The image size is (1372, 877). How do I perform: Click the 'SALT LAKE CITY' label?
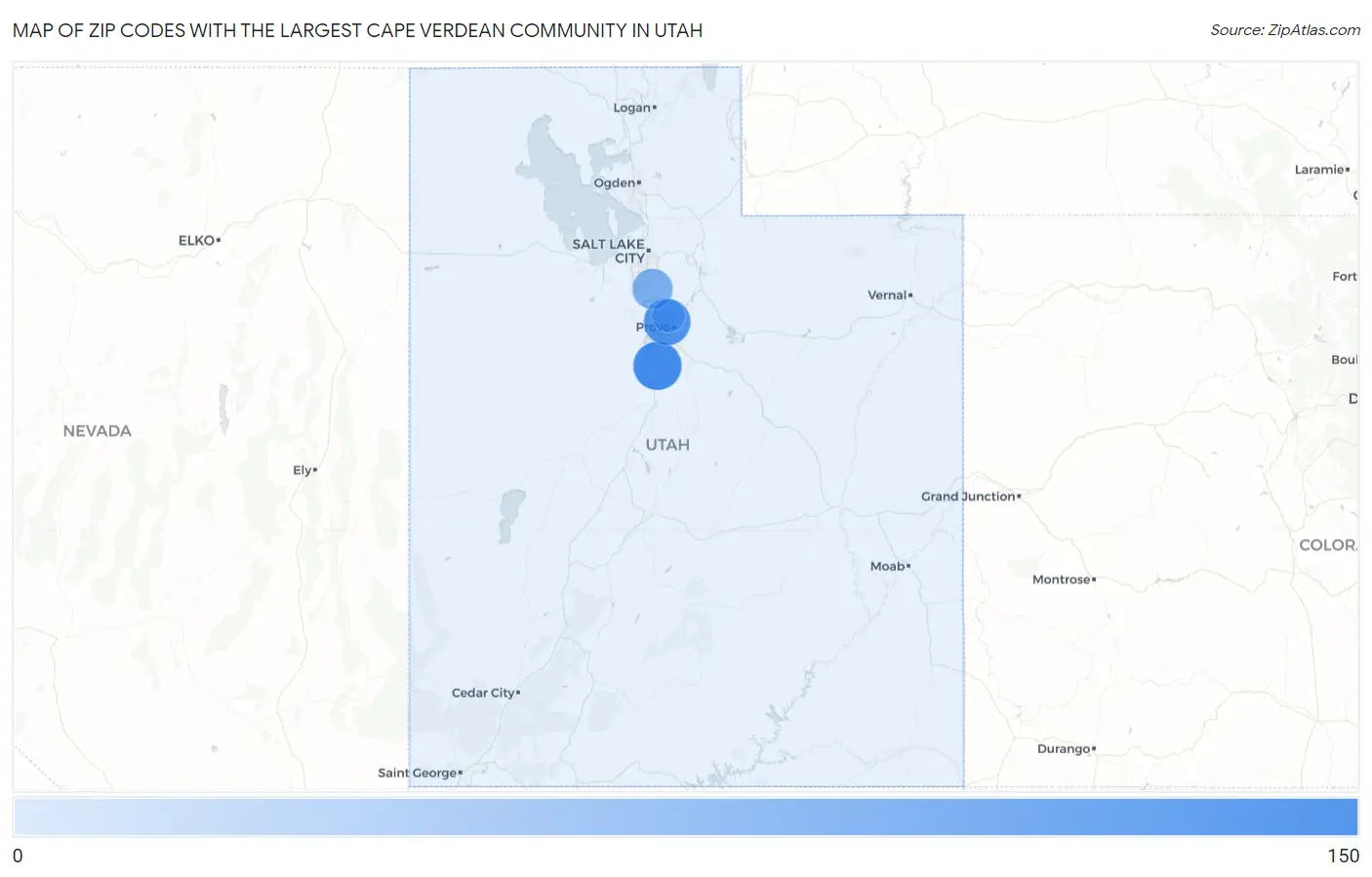click(x=610, y=251)
